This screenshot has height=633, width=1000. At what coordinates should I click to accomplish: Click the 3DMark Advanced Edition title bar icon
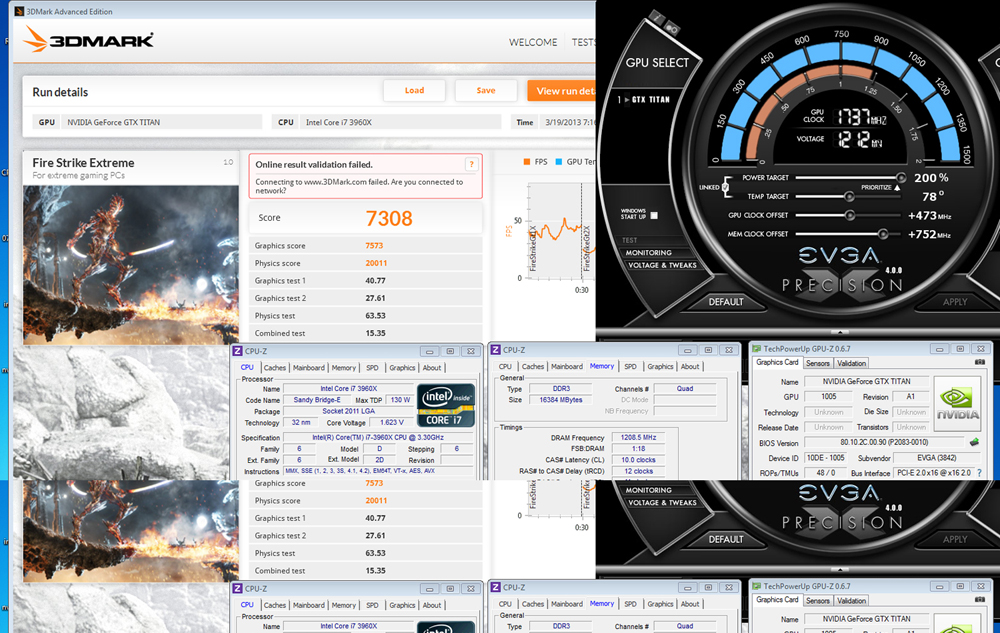click(19, 11)
